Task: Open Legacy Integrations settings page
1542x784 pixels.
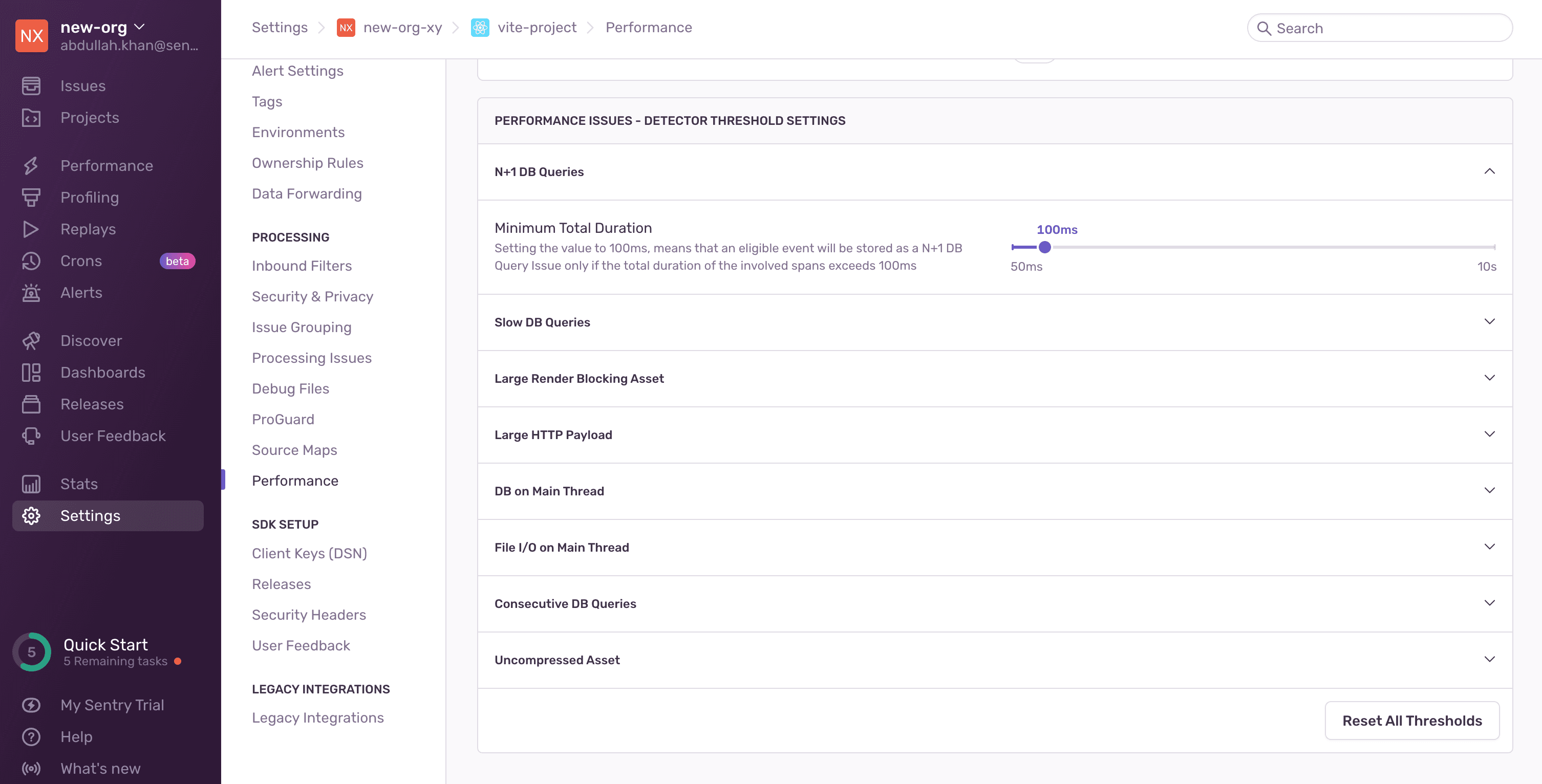Action: [x=318, y=717]
